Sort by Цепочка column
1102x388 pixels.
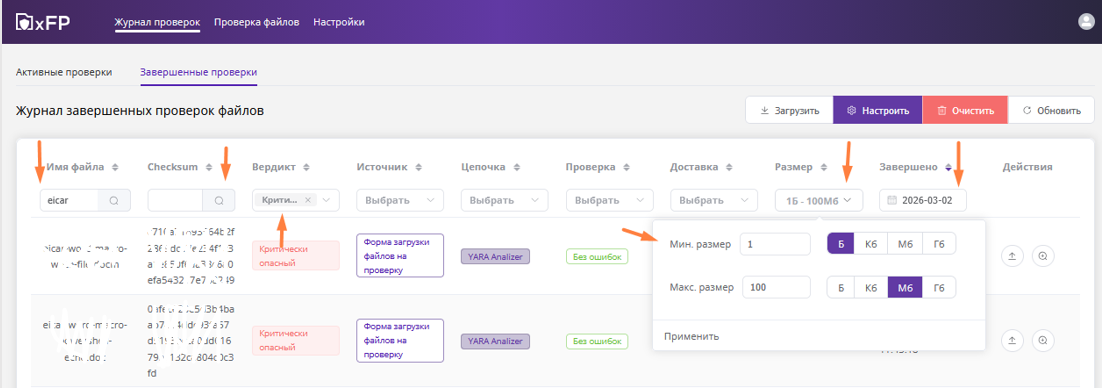[x=517, y=167]
